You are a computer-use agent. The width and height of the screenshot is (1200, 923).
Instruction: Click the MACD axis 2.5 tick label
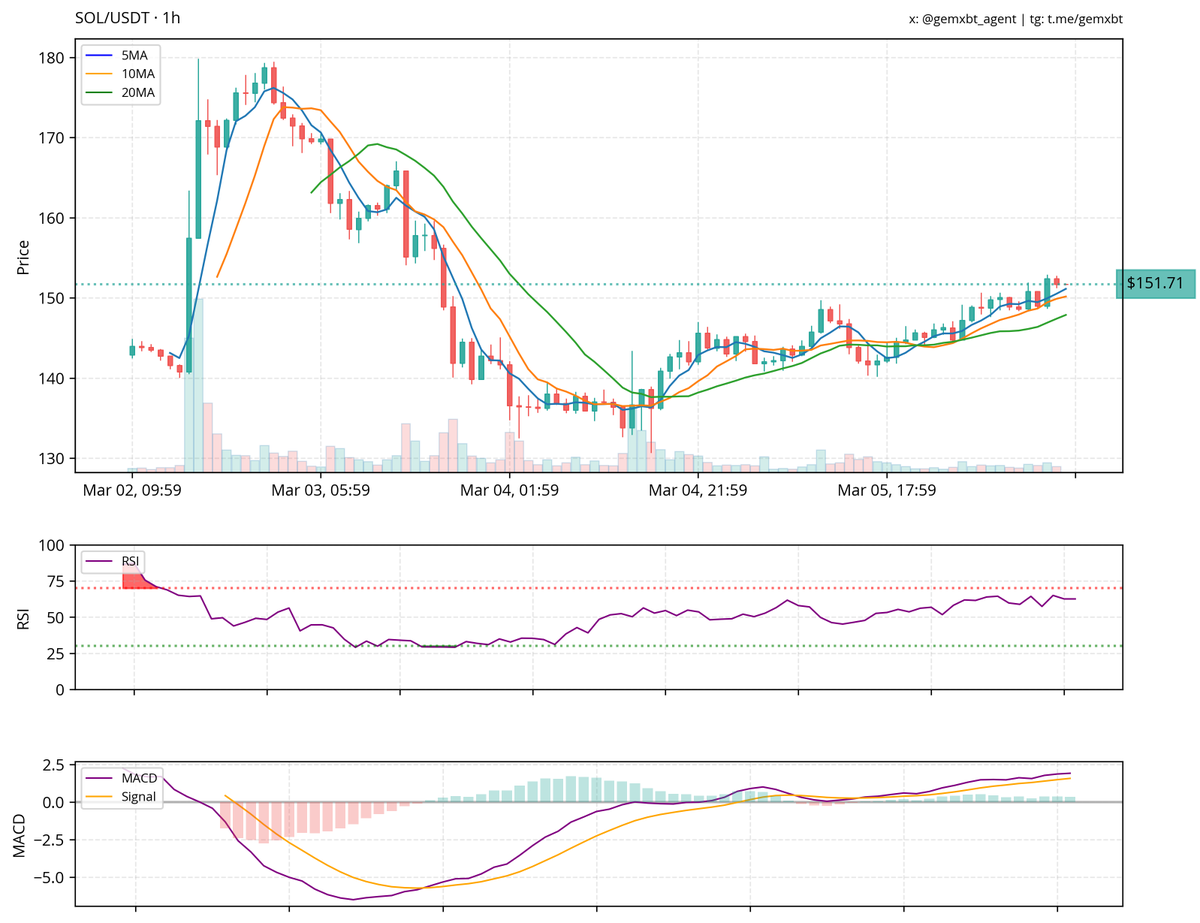[x=55, y=766]
